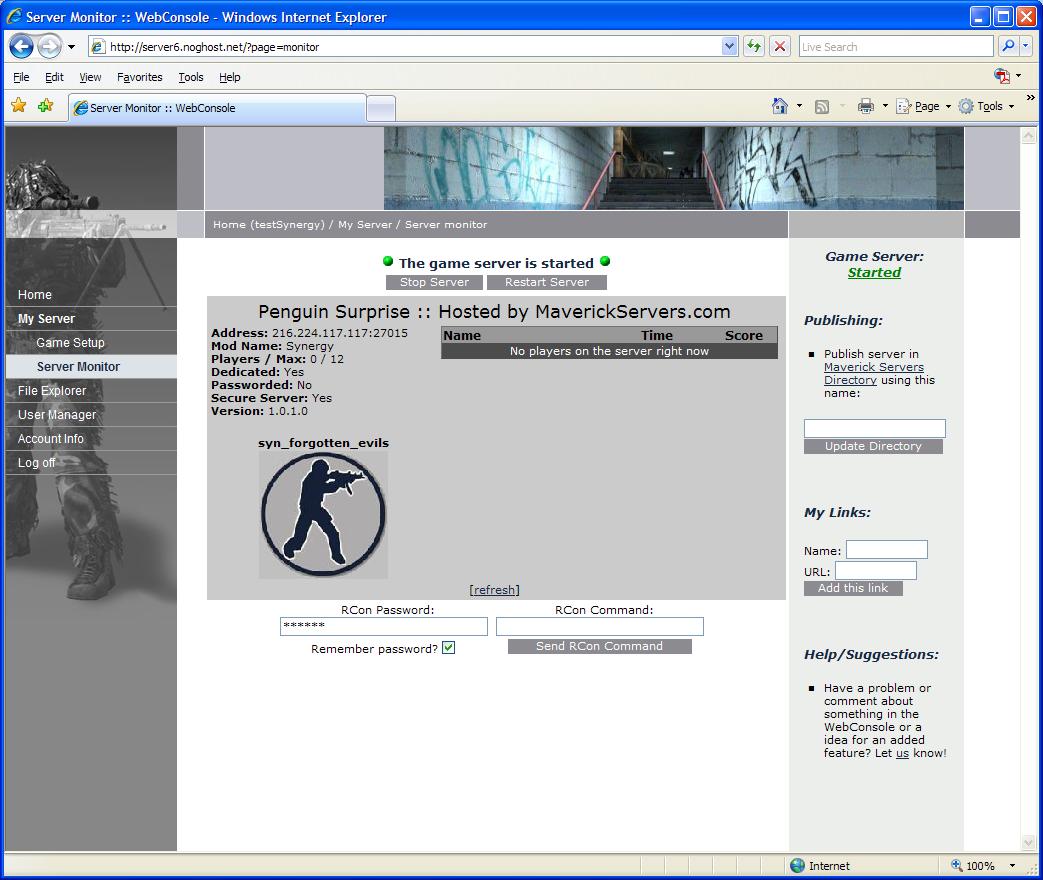Click the Refresh page icon
Viewport: 1043px width, 880px height.
(754, 47)
